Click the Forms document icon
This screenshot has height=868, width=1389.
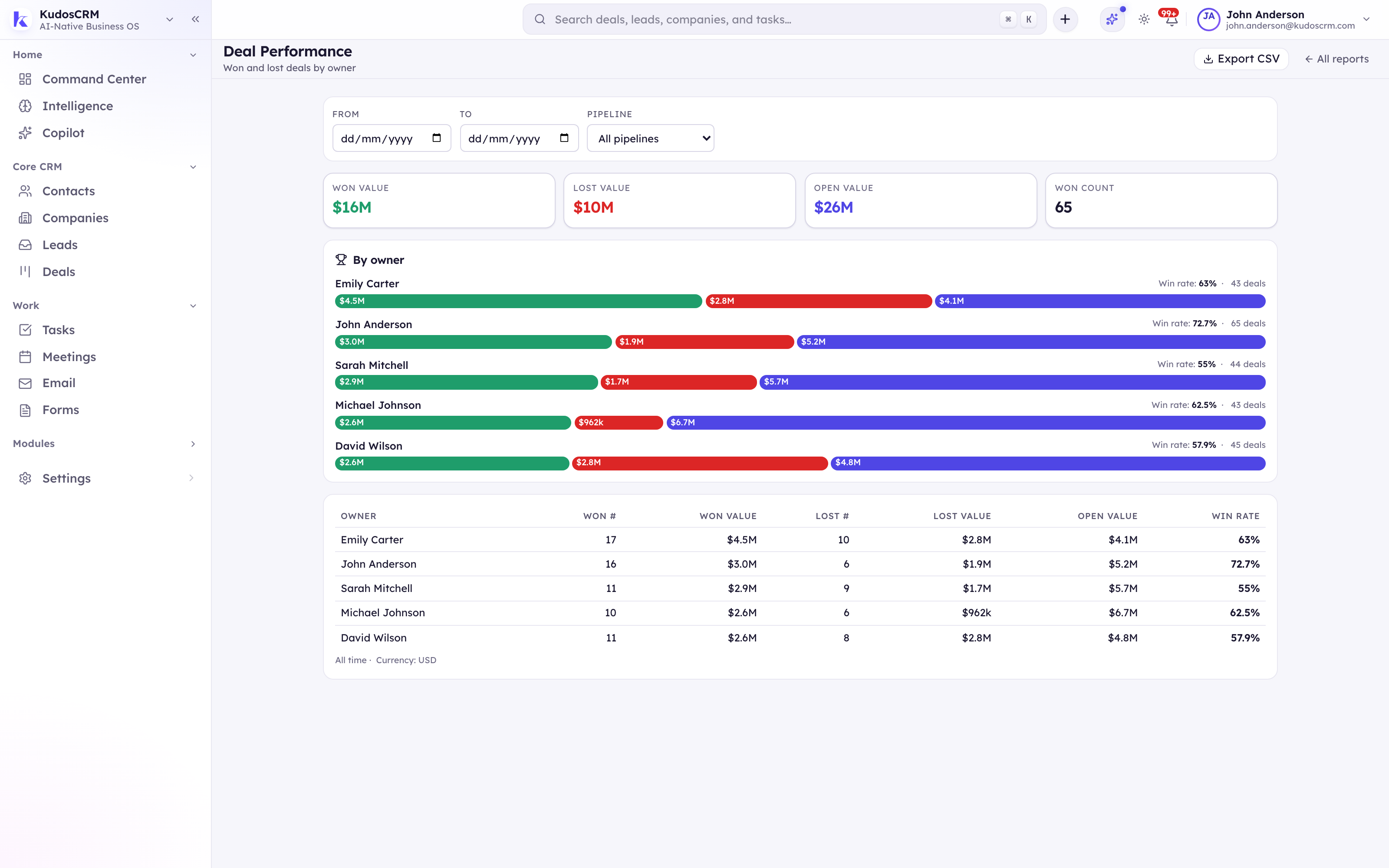[25, 410]
